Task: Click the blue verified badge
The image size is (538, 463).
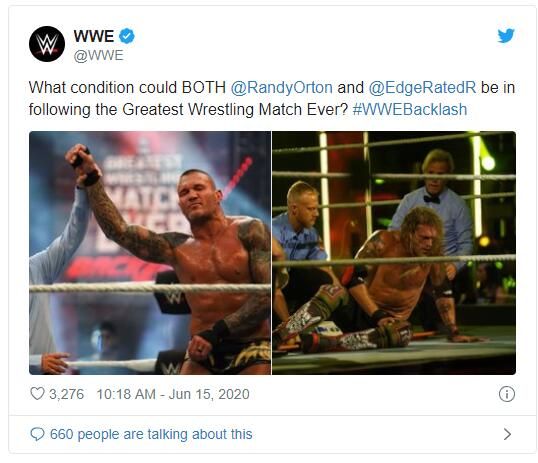Action: coord(127,36)
